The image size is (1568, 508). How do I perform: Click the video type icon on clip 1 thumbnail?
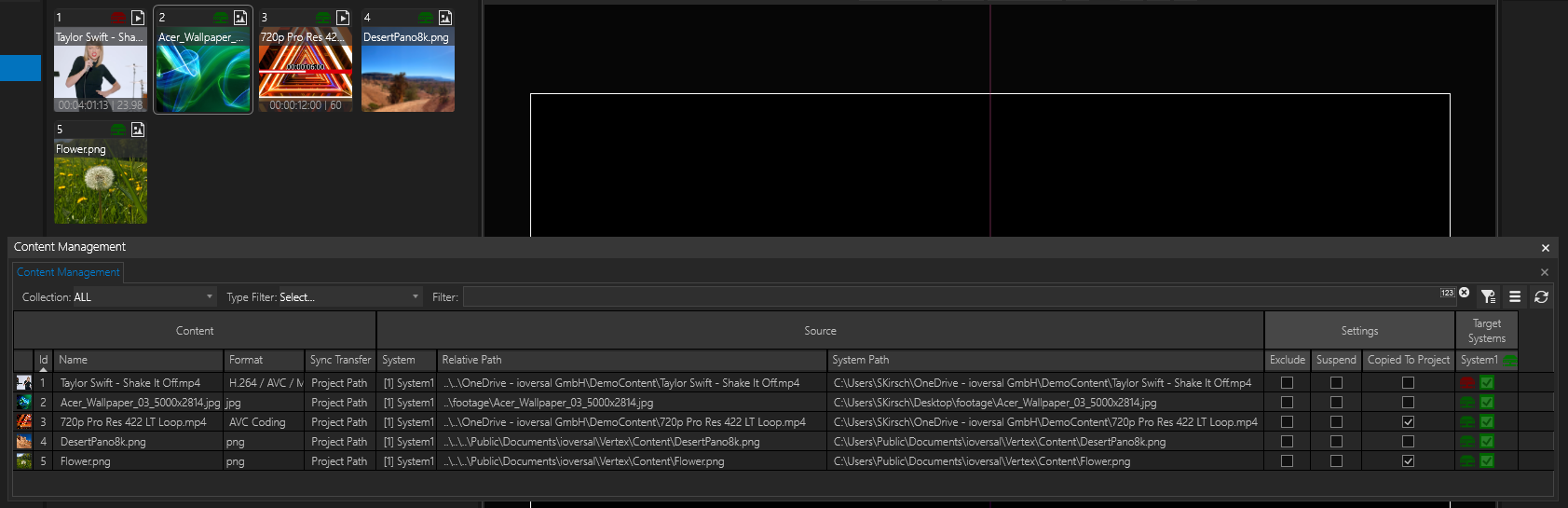pos(138,18)
